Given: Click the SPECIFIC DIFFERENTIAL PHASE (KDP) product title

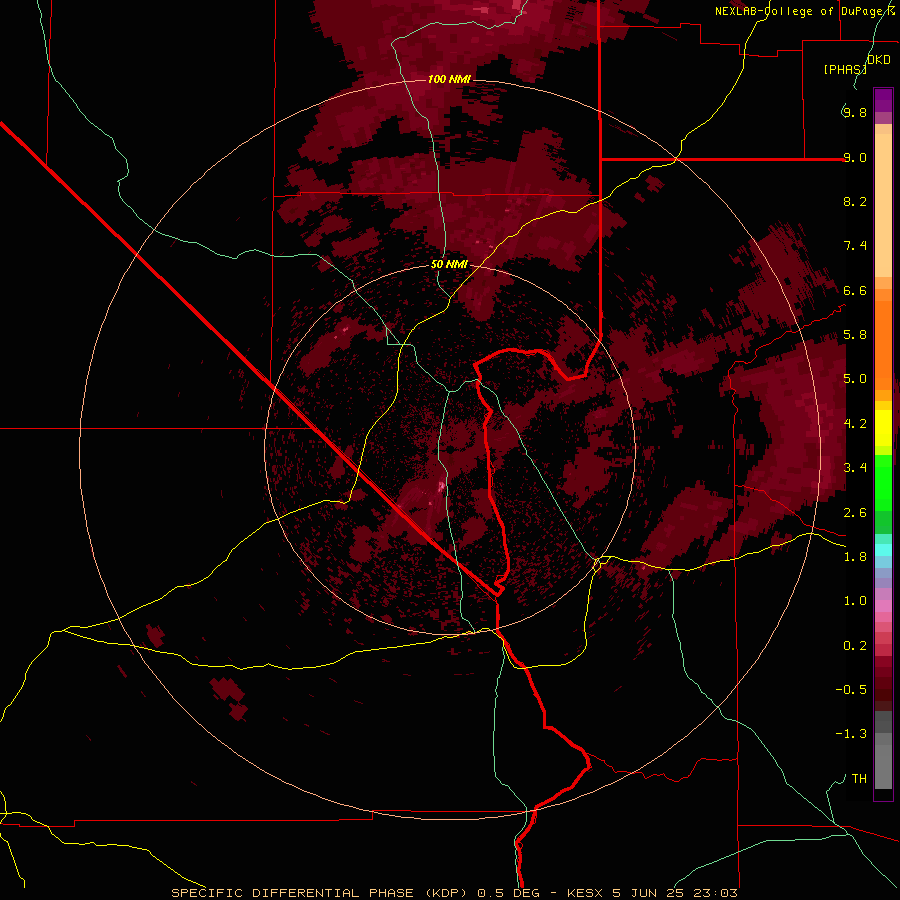Looking at the screenshot, I should (x=321, y=893).
